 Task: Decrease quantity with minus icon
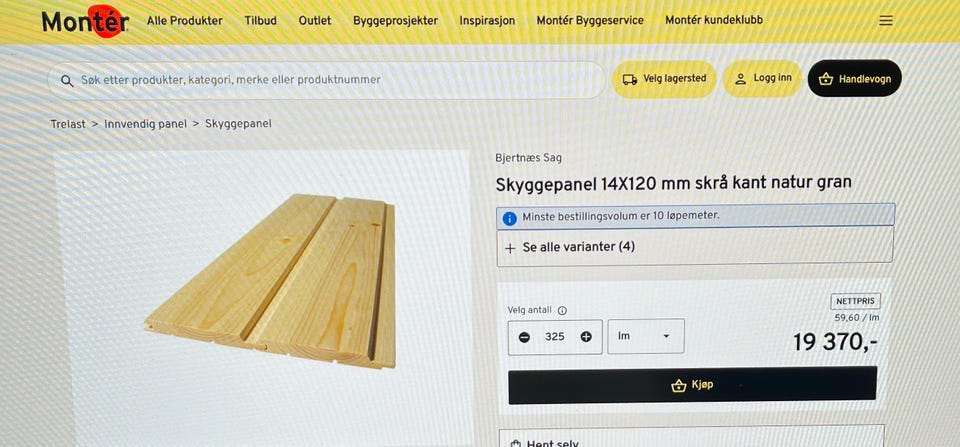524,337
